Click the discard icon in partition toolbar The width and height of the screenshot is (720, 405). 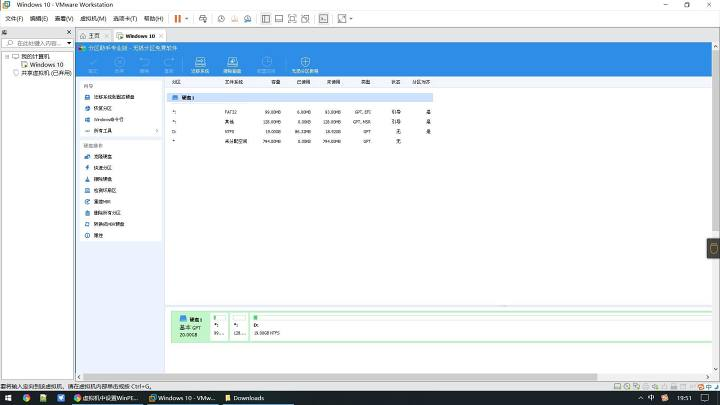click(x=119, y=65)
